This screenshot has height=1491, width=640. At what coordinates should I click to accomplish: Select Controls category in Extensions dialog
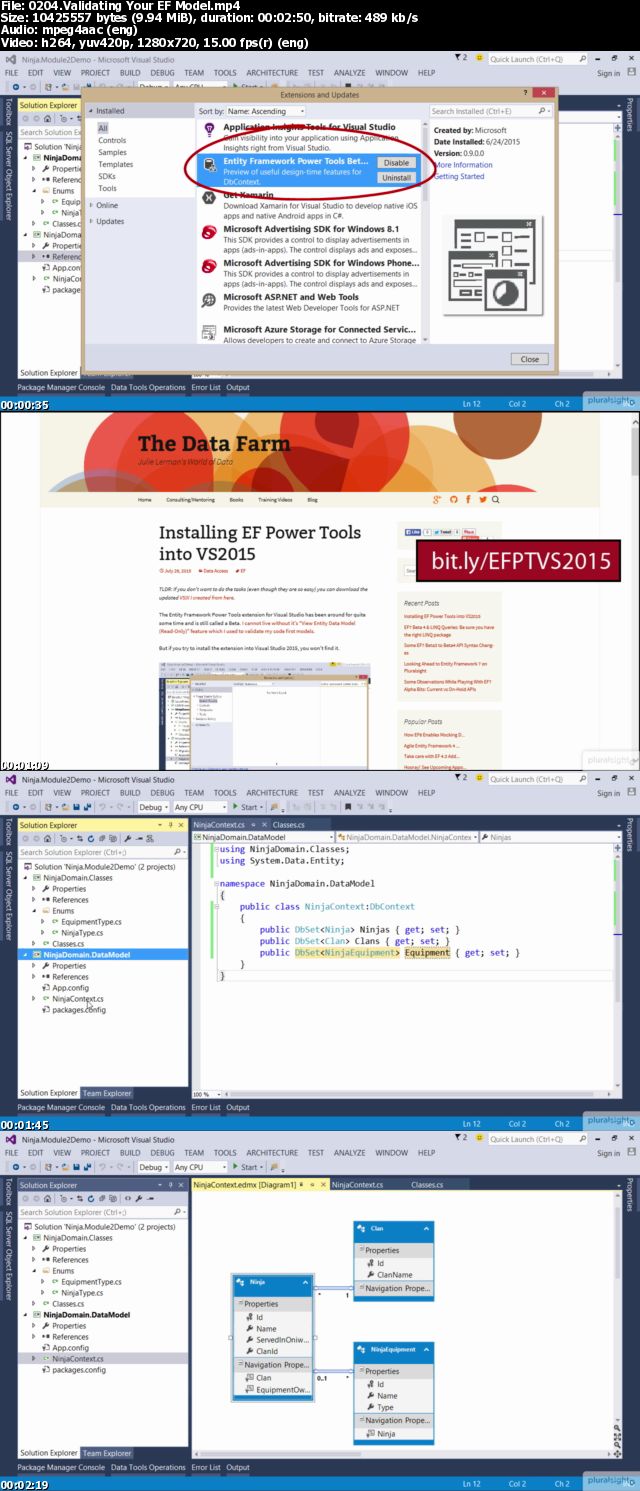112,140
